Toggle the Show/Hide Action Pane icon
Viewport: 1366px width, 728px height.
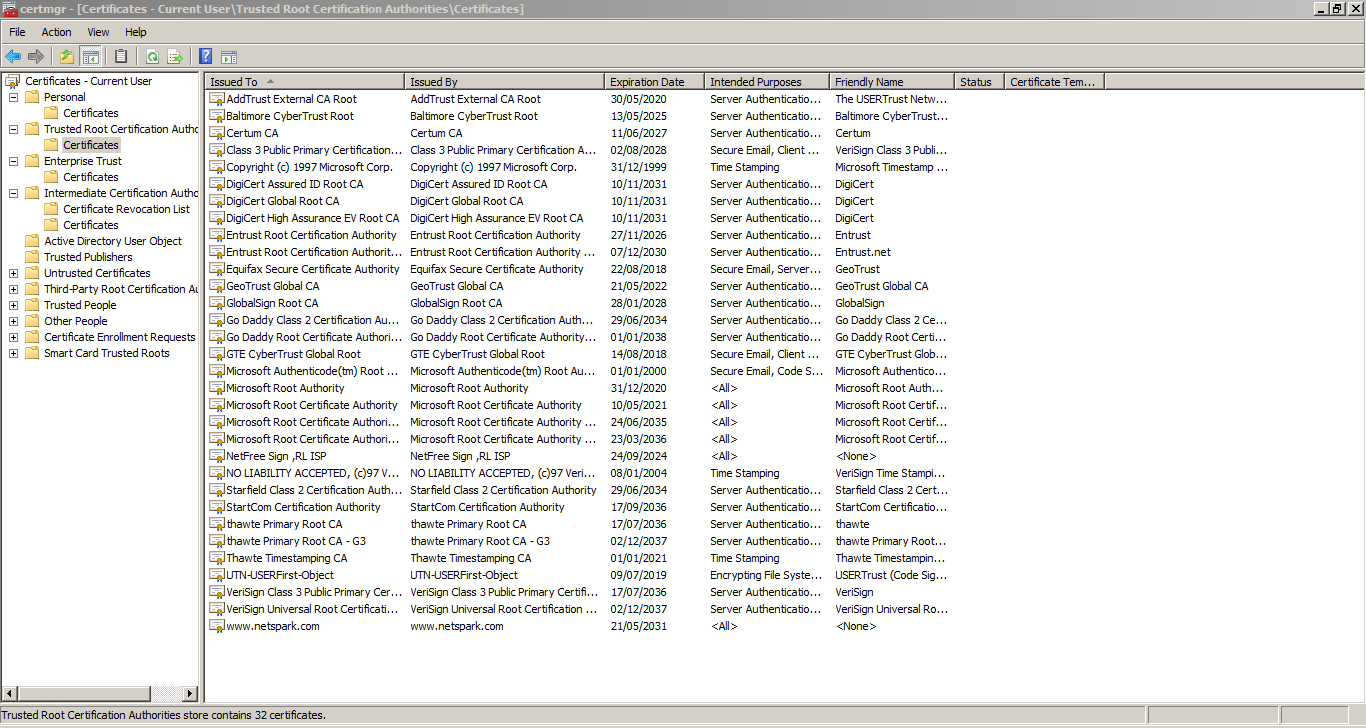click(x=229, y=57)
